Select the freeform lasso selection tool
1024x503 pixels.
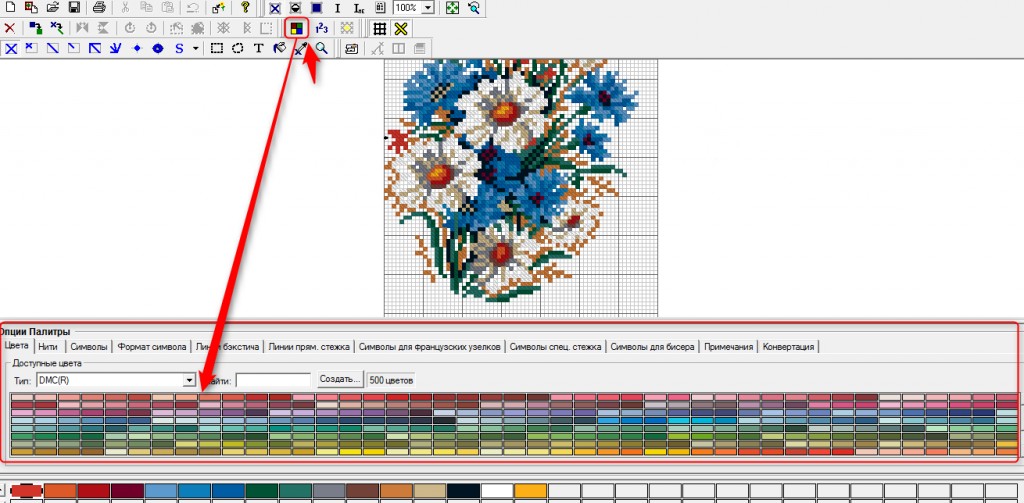(x=238, y=48)
